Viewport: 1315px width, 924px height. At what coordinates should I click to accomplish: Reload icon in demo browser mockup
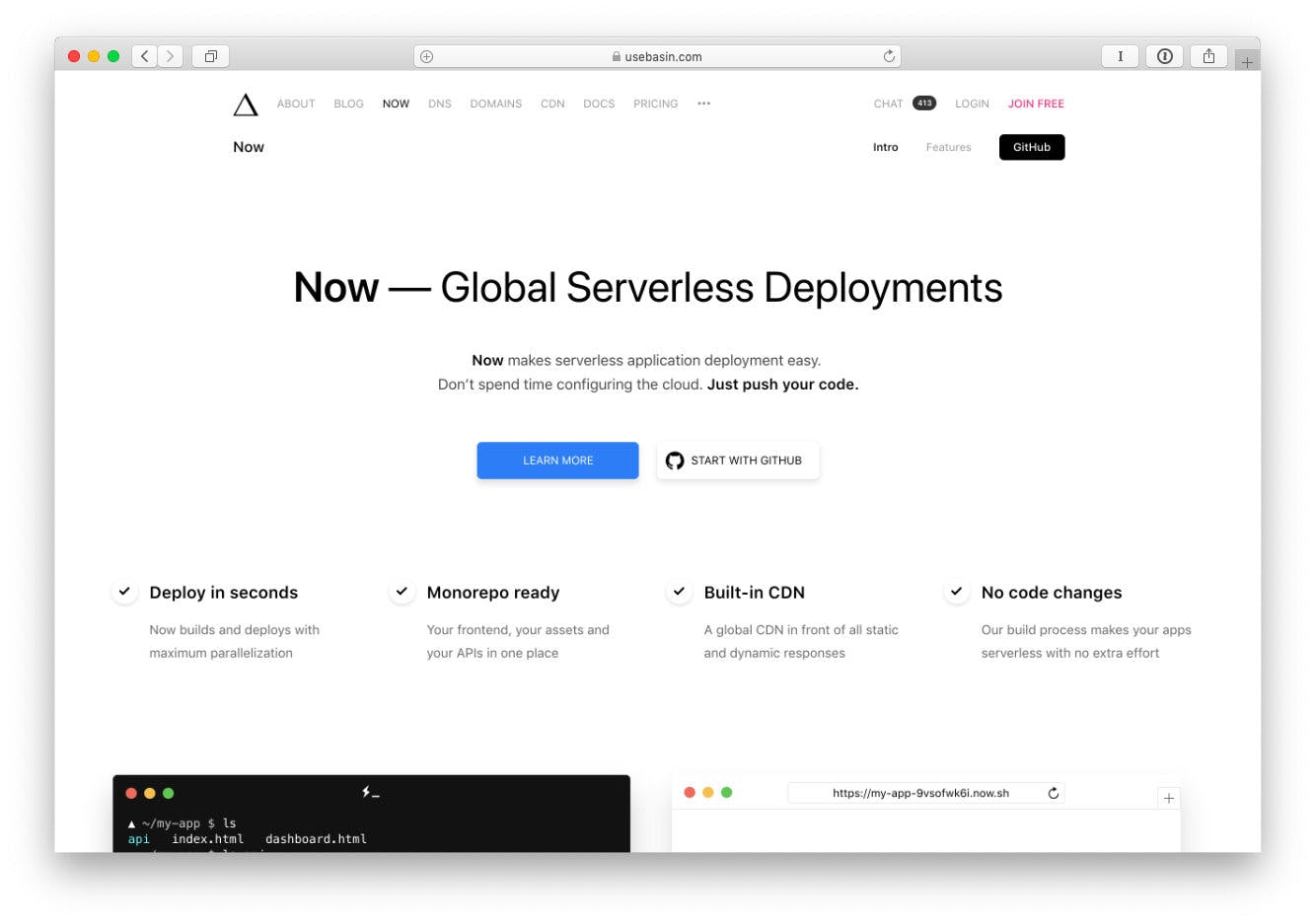tap(1053, 793)
